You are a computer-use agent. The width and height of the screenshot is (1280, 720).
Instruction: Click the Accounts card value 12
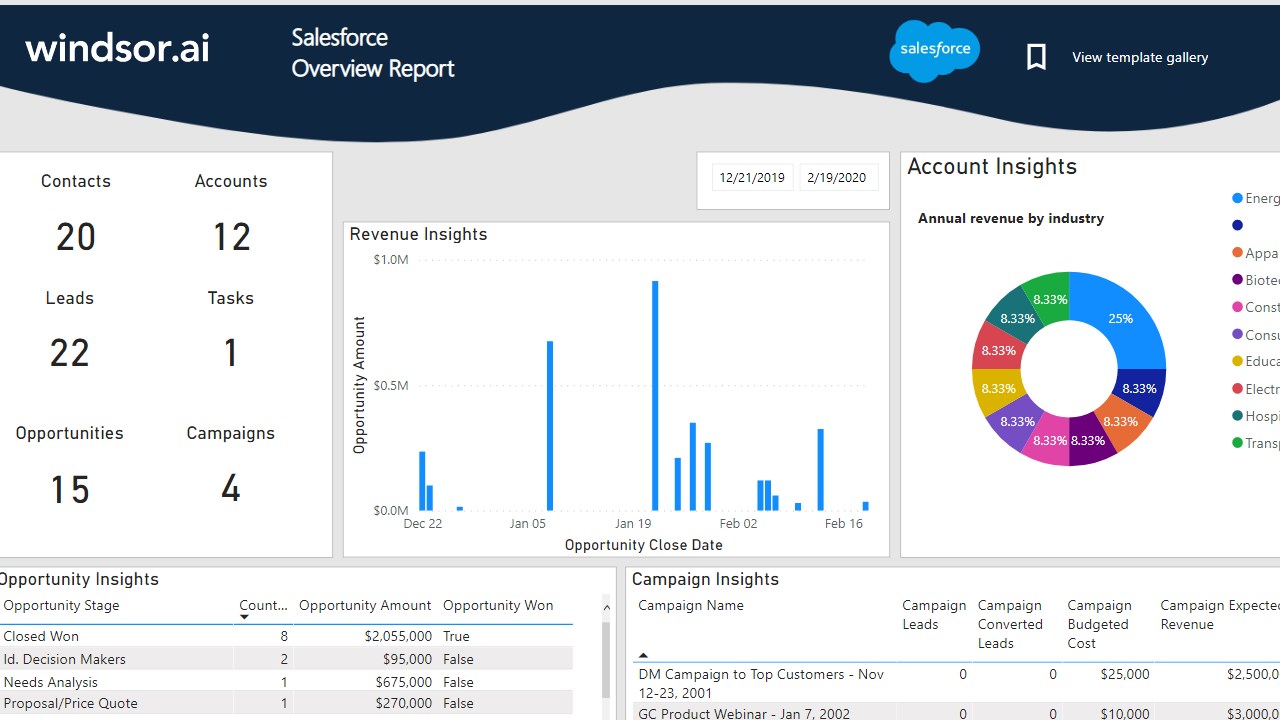point(231,237)
